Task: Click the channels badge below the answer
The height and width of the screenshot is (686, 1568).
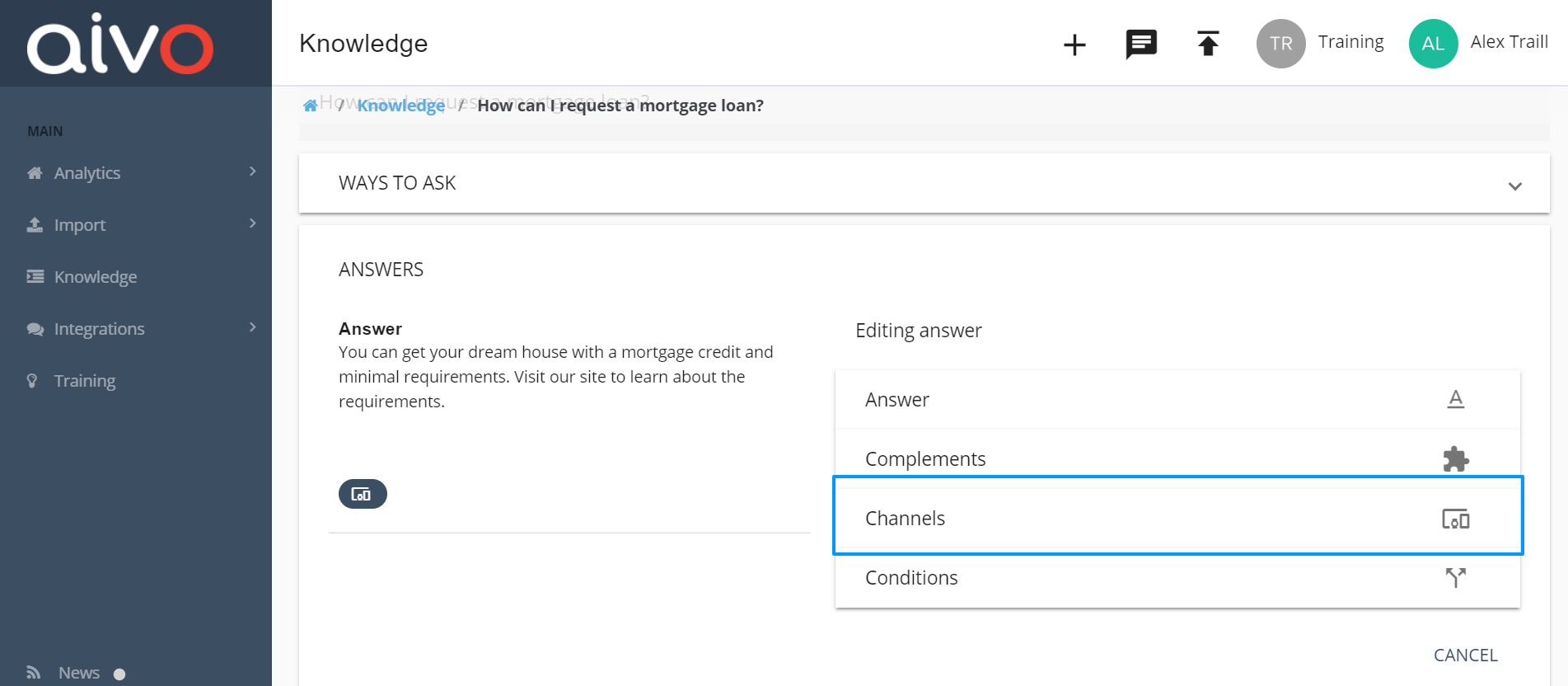Action: (363, 494)
